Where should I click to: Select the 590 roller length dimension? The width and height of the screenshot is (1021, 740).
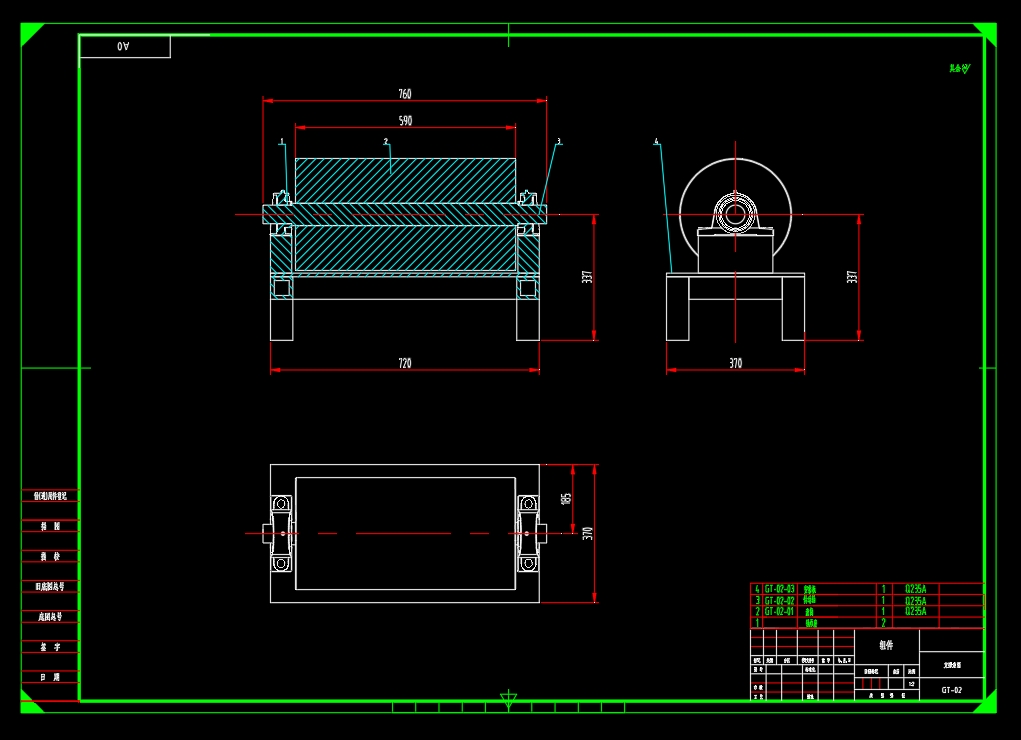[x=405, y=121]
